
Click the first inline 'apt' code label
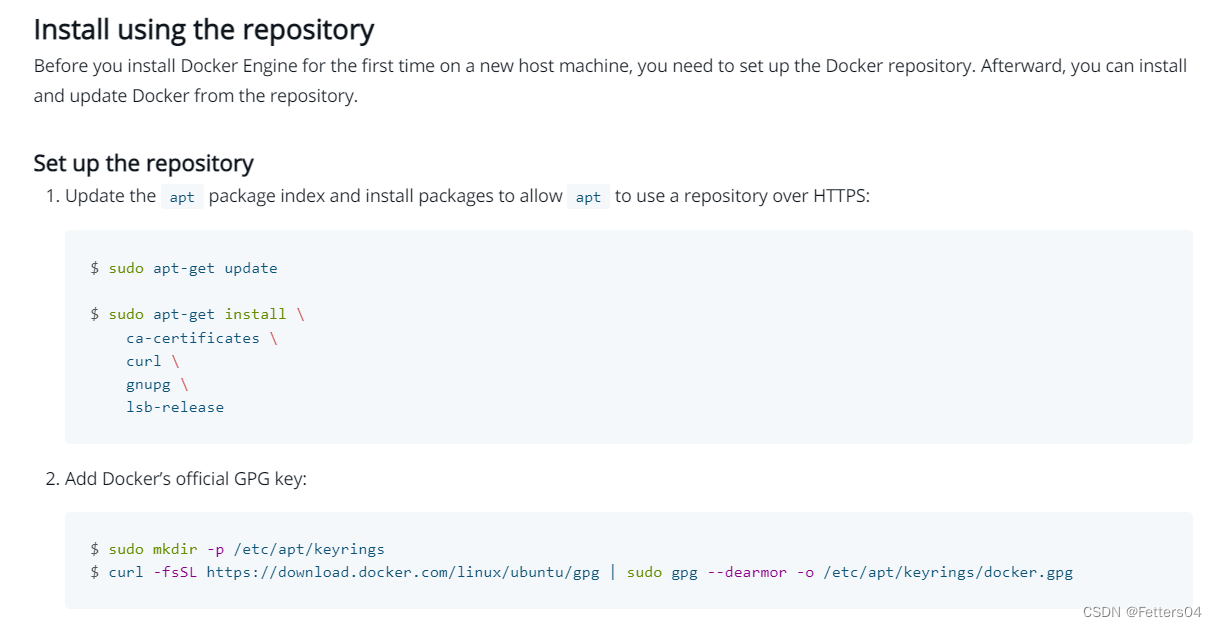[x=182, y=197]
